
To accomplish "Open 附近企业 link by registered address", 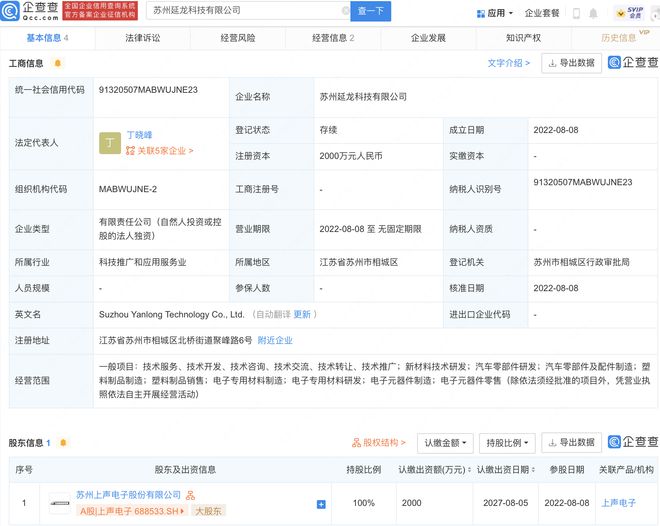I will pyautogui.click(x=275, y=340).
